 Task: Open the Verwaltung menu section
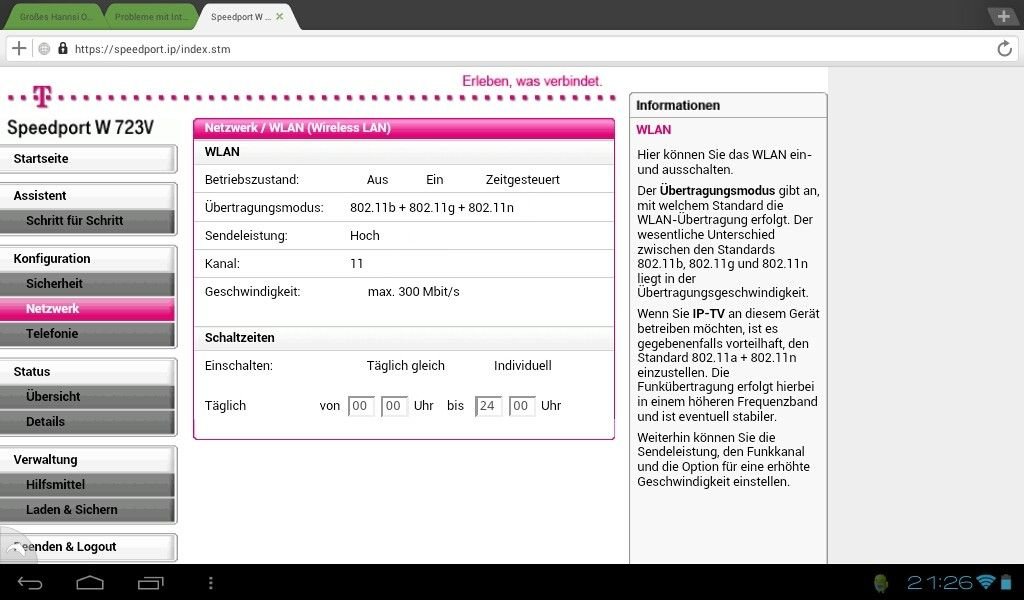[88, 460]
